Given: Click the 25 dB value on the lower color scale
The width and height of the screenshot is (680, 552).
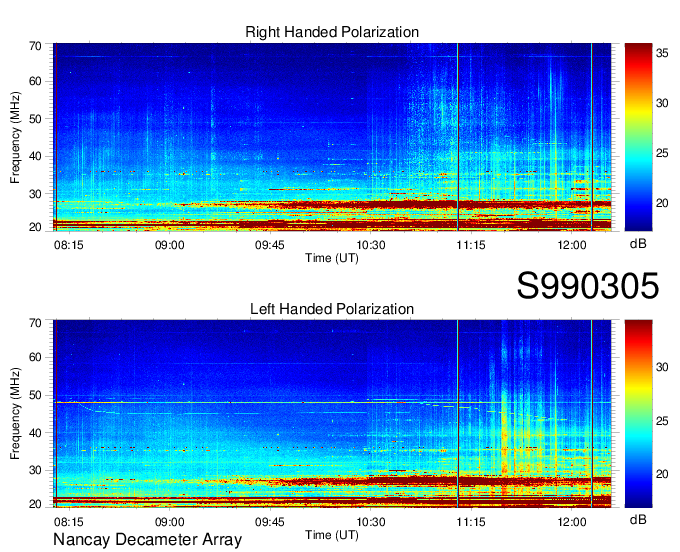Looking at the screenshot, I should click(662, 421).
